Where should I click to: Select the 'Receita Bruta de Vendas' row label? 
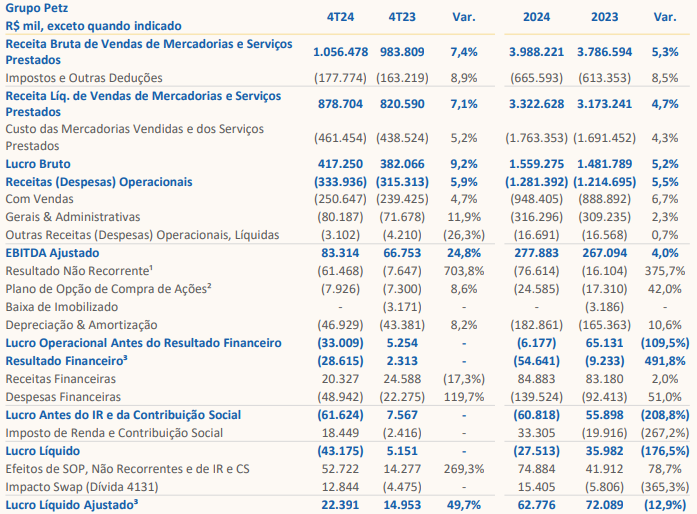[x=149, y=52]
